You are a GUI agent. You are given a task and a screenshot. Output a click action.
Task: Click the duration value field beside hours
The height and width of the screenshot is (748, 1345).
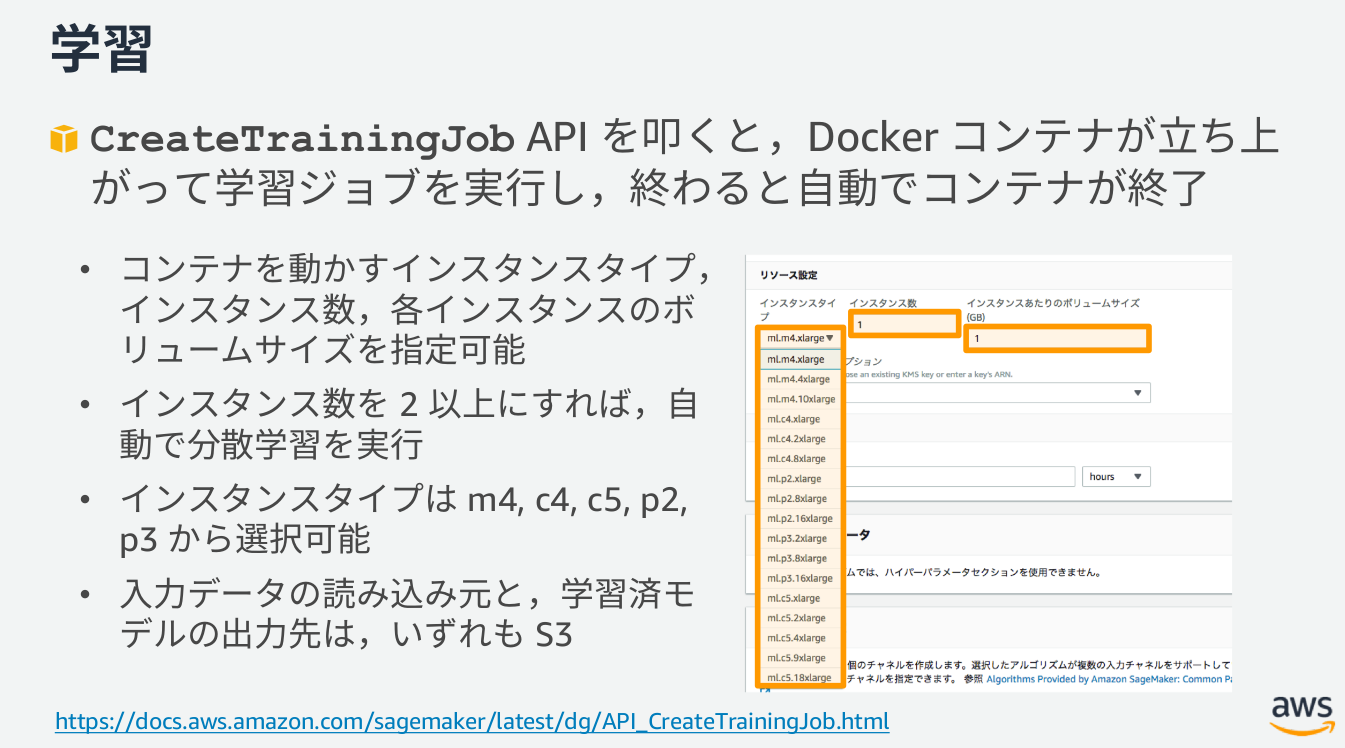[x=960, y=477]
